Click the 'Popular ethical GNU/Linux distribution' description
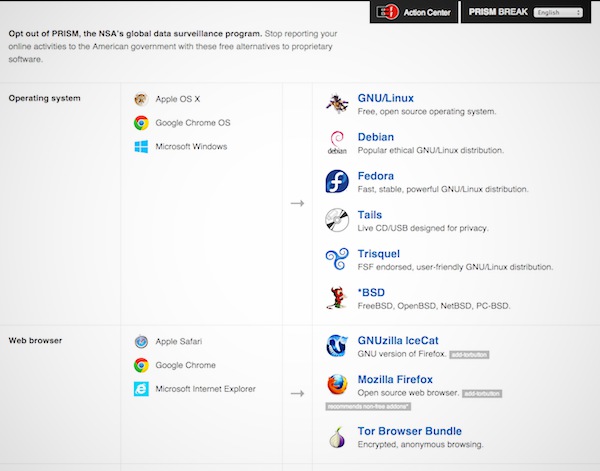The height and width of the screenshot is (471, 600). tap(430, 150)
